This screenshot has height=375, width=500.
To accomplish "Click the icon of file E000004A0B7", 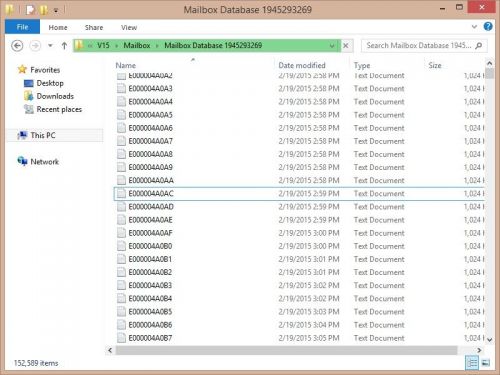I will (121, 338).
